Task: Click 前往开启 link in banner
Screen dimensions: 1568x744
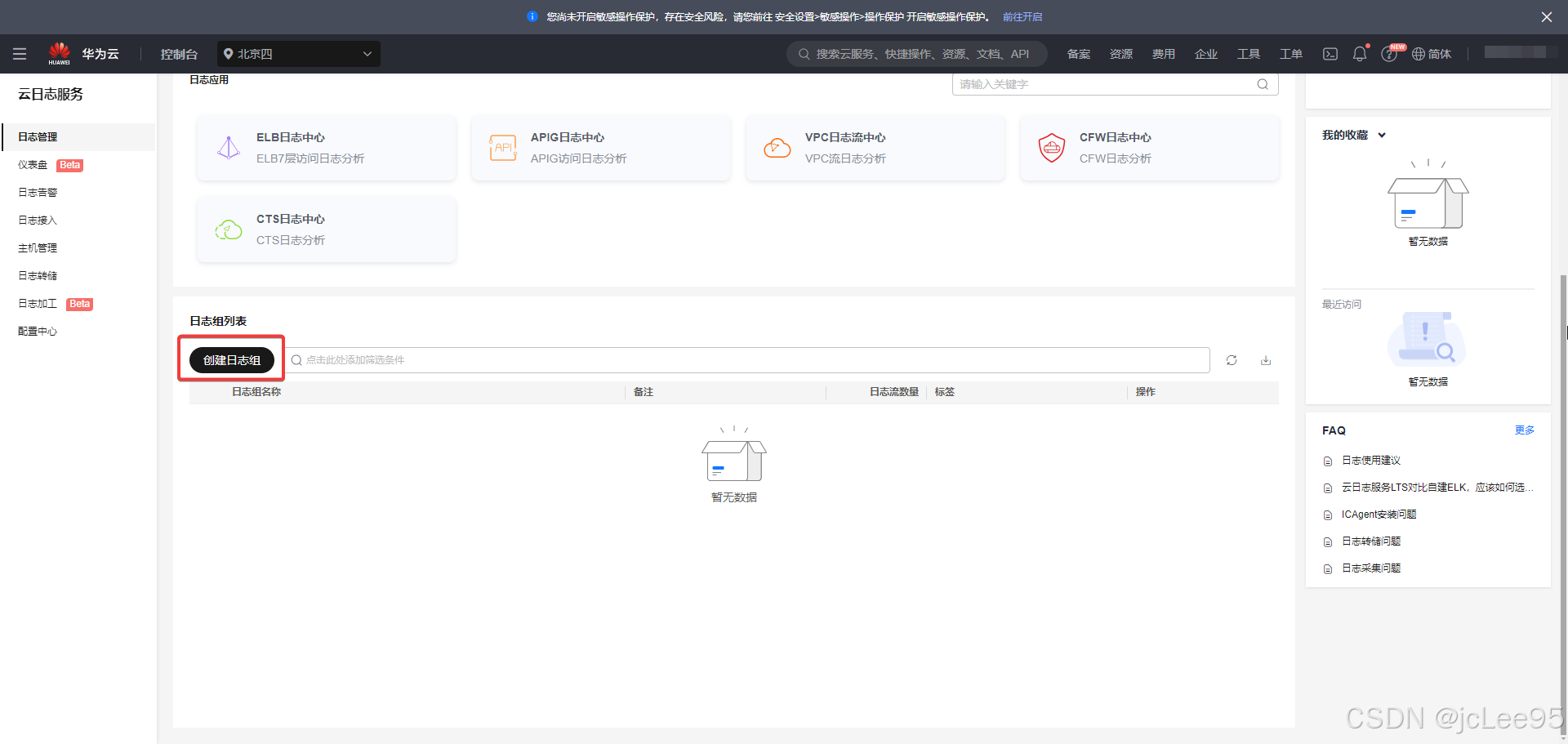Action: click(1022, 17)
